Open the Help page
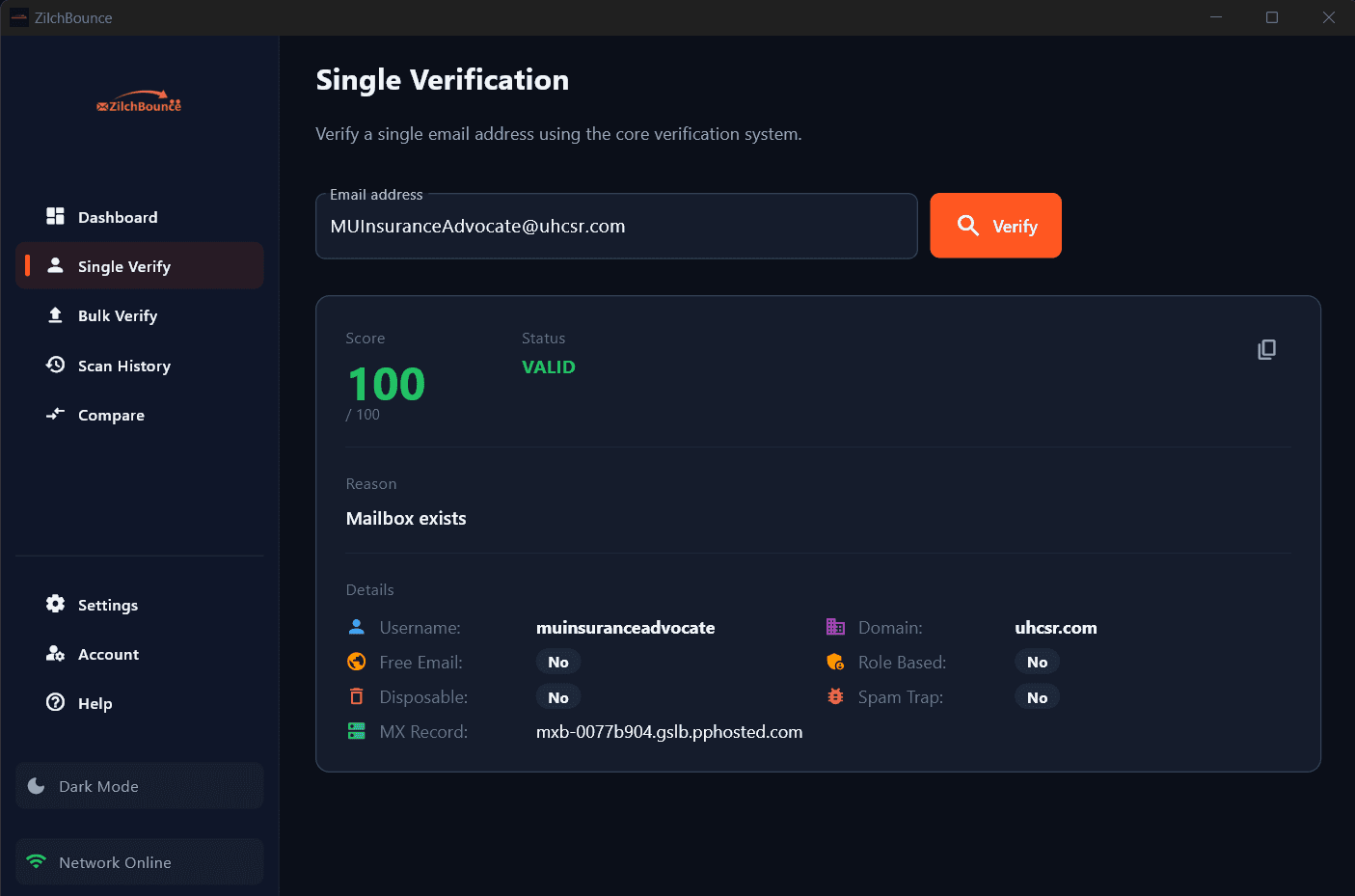This screenshot has height=896, width=1355. point(140,703)
